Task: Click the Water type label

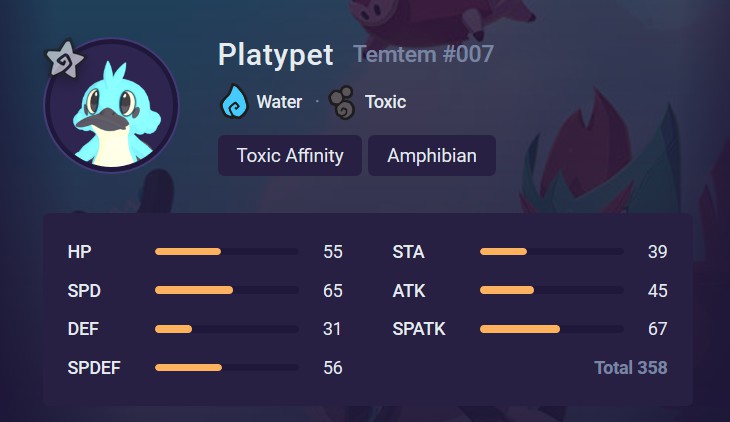Action: click(279, 102)
